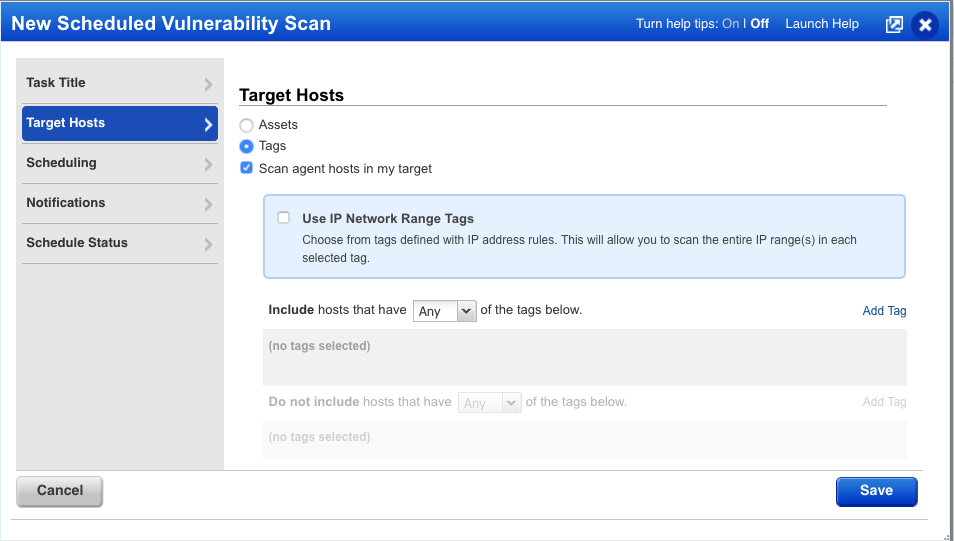This screenshot has width=954, height=541.
Task: Open the Do not include Any dropdown
Action: (x=490, y=403)
